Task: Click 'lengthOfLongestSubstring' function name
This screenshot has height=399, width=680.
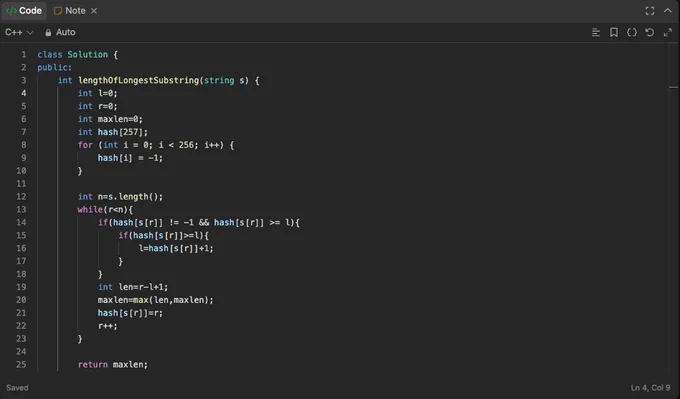Action: pyautogui.click(x=138, y=81)
